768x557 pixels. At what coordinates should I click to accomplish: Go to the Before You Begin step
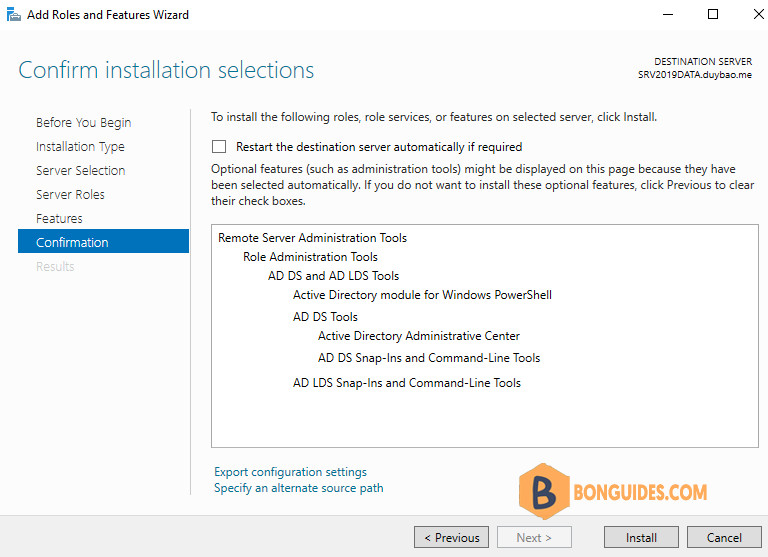coord(83,122)
